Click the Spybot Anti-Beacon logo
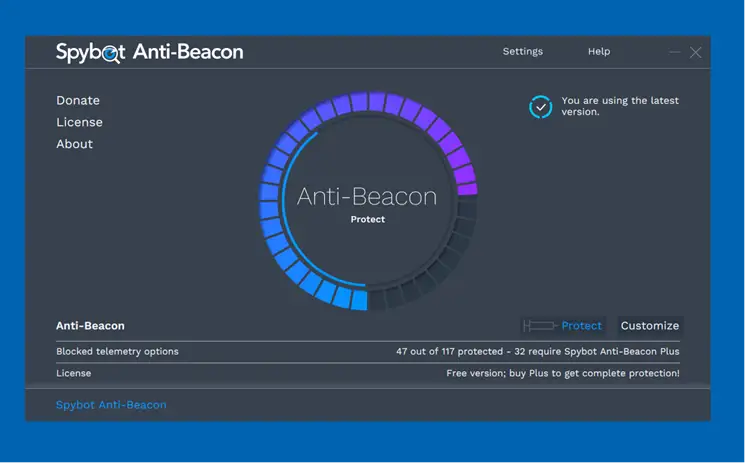 pos(150,52)
